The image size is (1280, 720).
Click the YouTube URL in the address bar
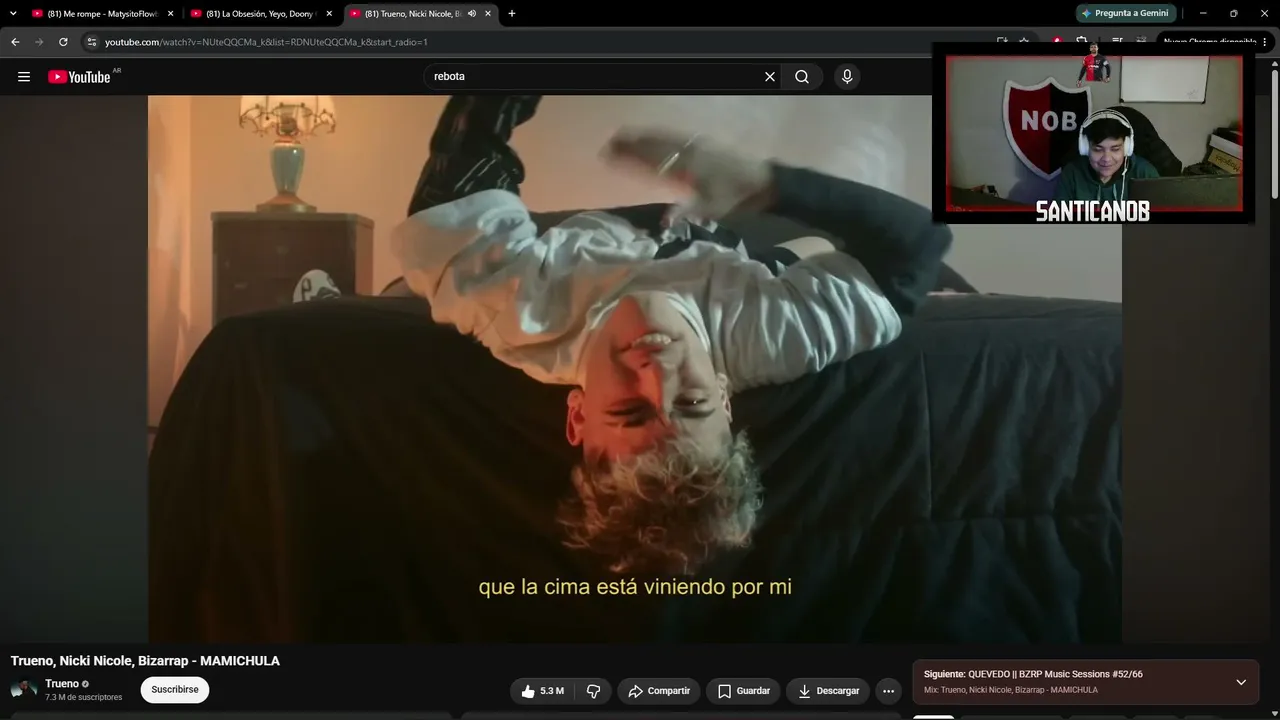pyautogui.click(x=266, y=42)
